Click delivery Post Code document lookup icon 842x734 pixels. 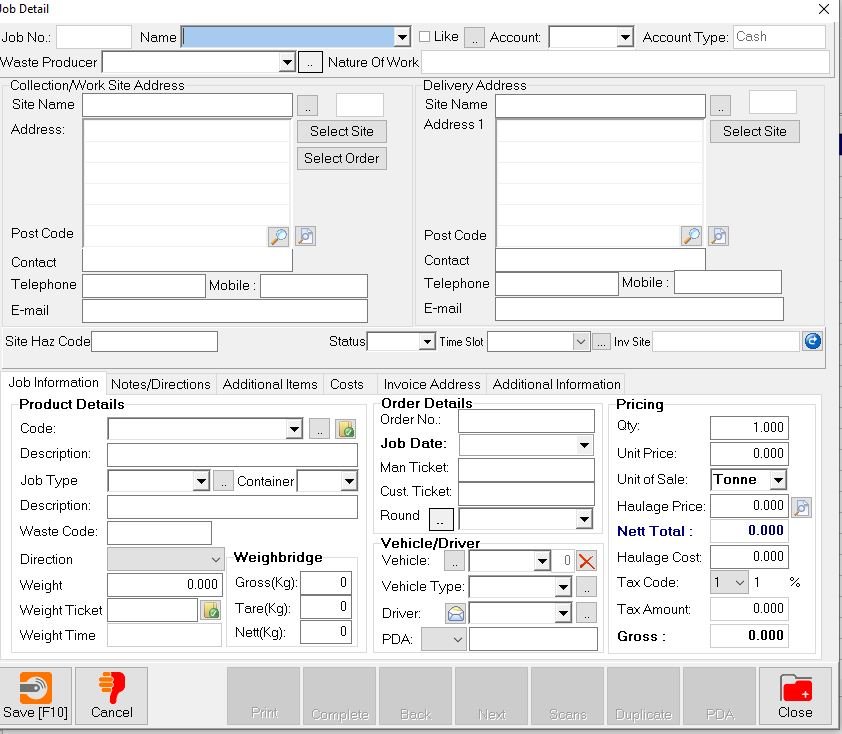(x=718, y=236)
